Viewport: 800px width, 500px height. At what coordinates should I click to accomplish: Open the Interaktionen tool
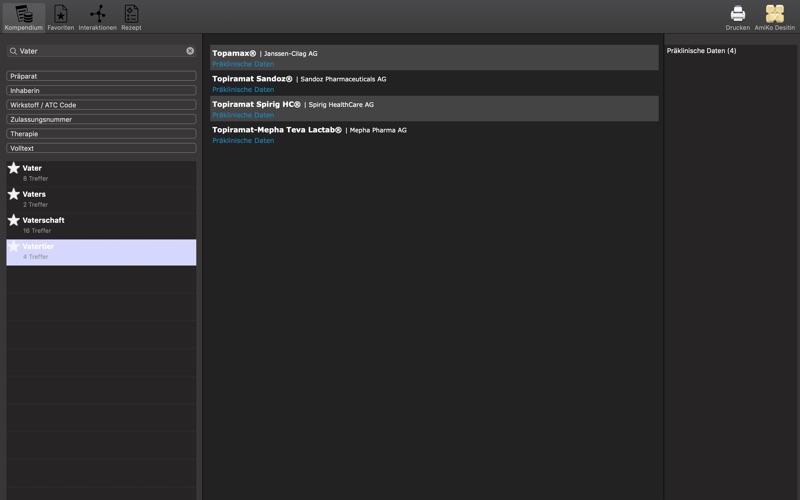[x=97, y=18]
